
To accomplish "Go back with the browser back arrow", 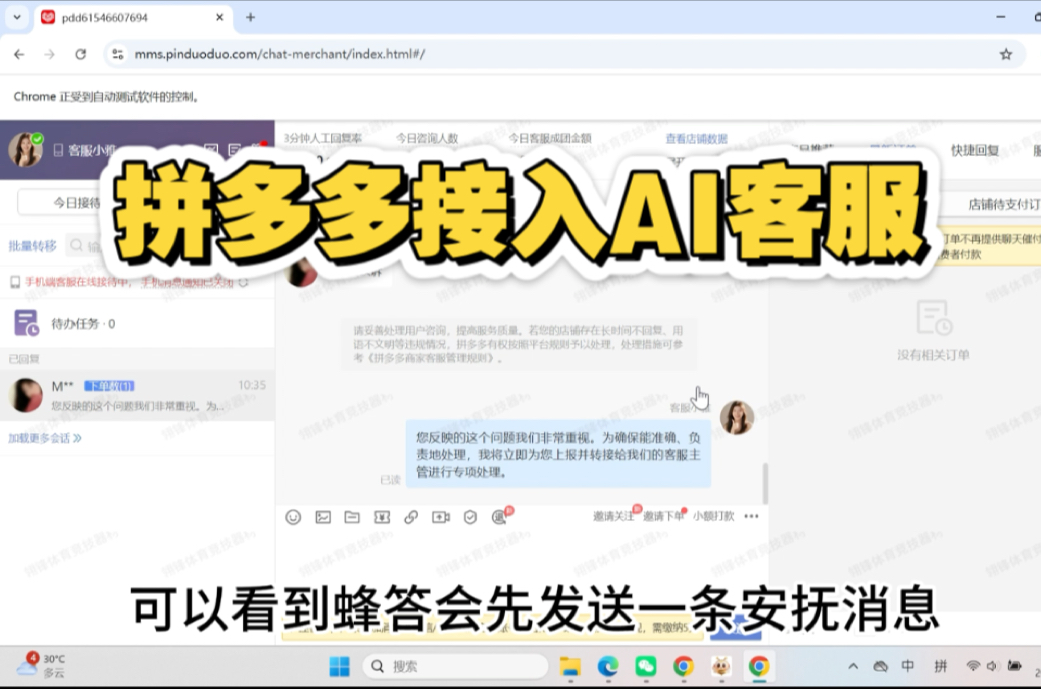I will (x=19, y=54).
